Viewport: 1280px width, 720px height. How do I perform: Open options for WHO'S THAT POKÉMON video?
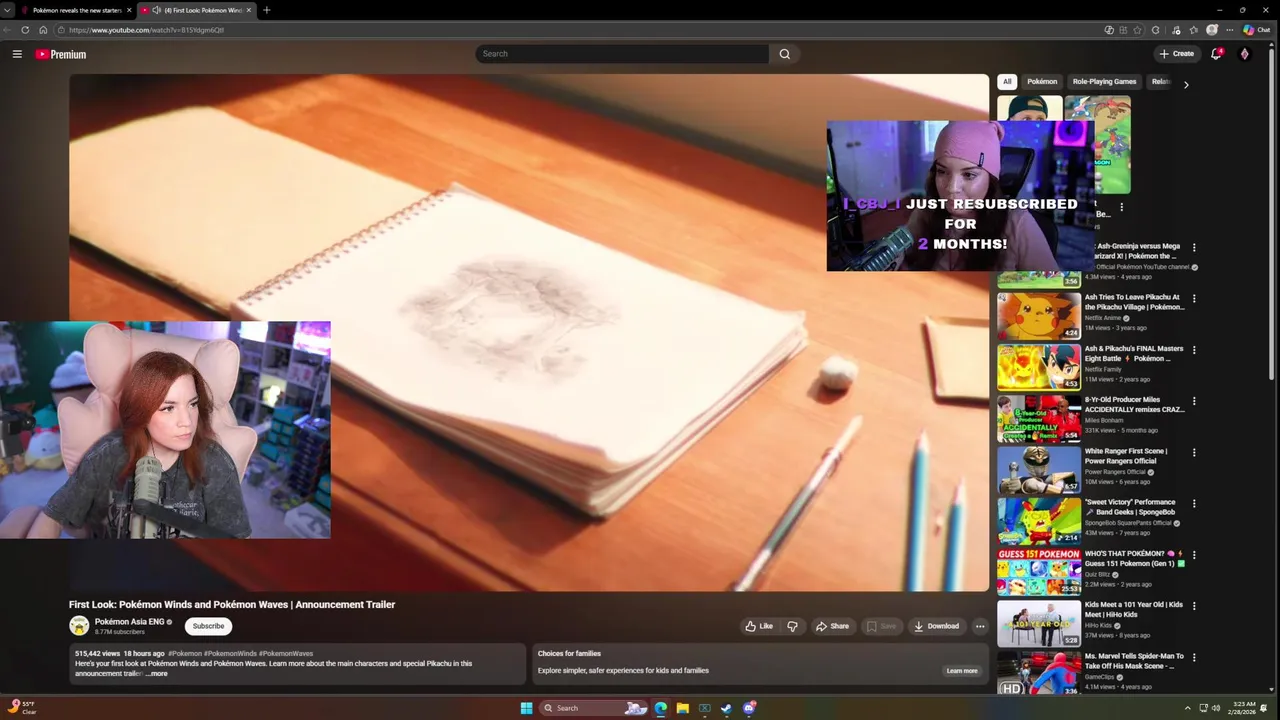tap(1194, 555)
